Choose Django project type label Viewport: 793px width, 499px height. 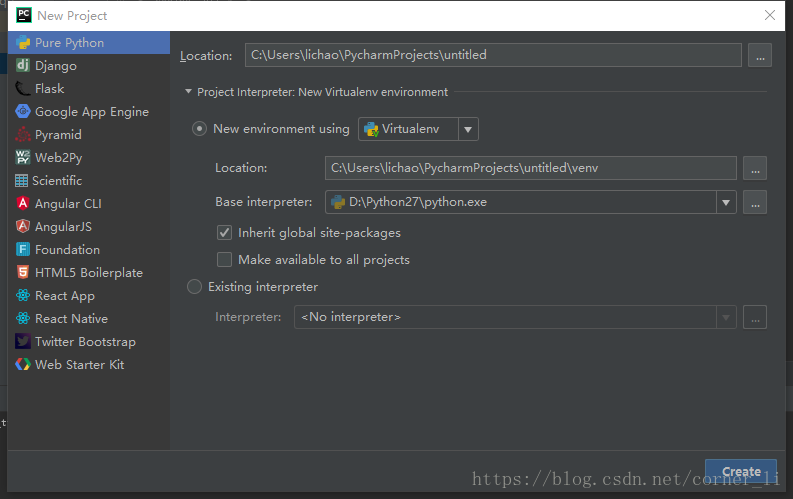coord(56,66)
